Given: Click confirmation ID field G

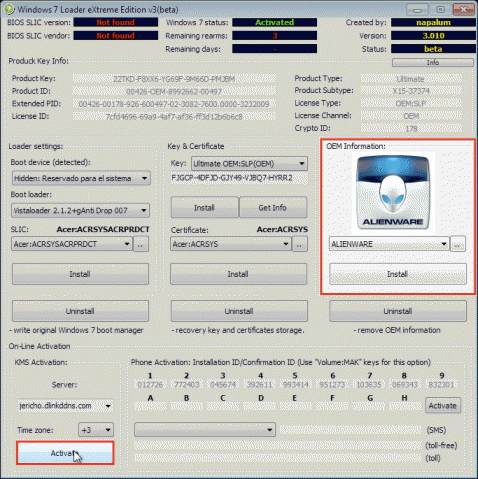Looking at the screenshot, I should pyautogui.click(x=369, y=406).
